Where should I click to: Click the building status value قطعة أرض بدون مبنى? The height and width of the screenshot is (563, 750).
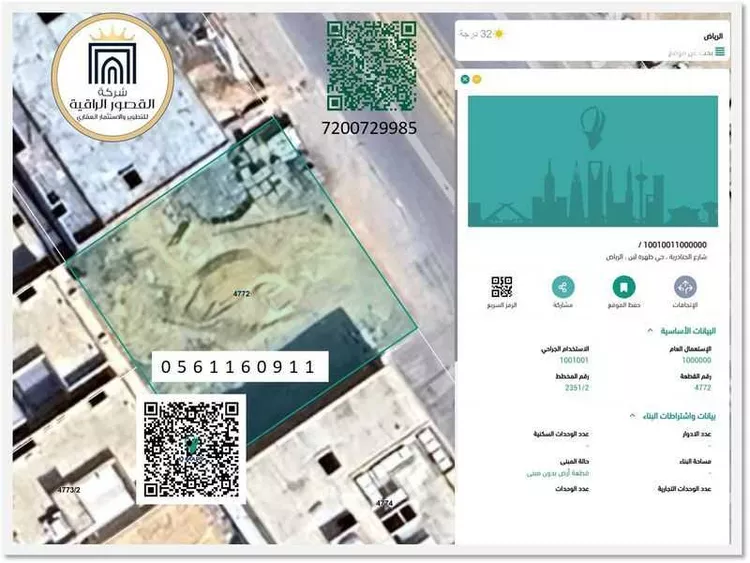(558, 473)
